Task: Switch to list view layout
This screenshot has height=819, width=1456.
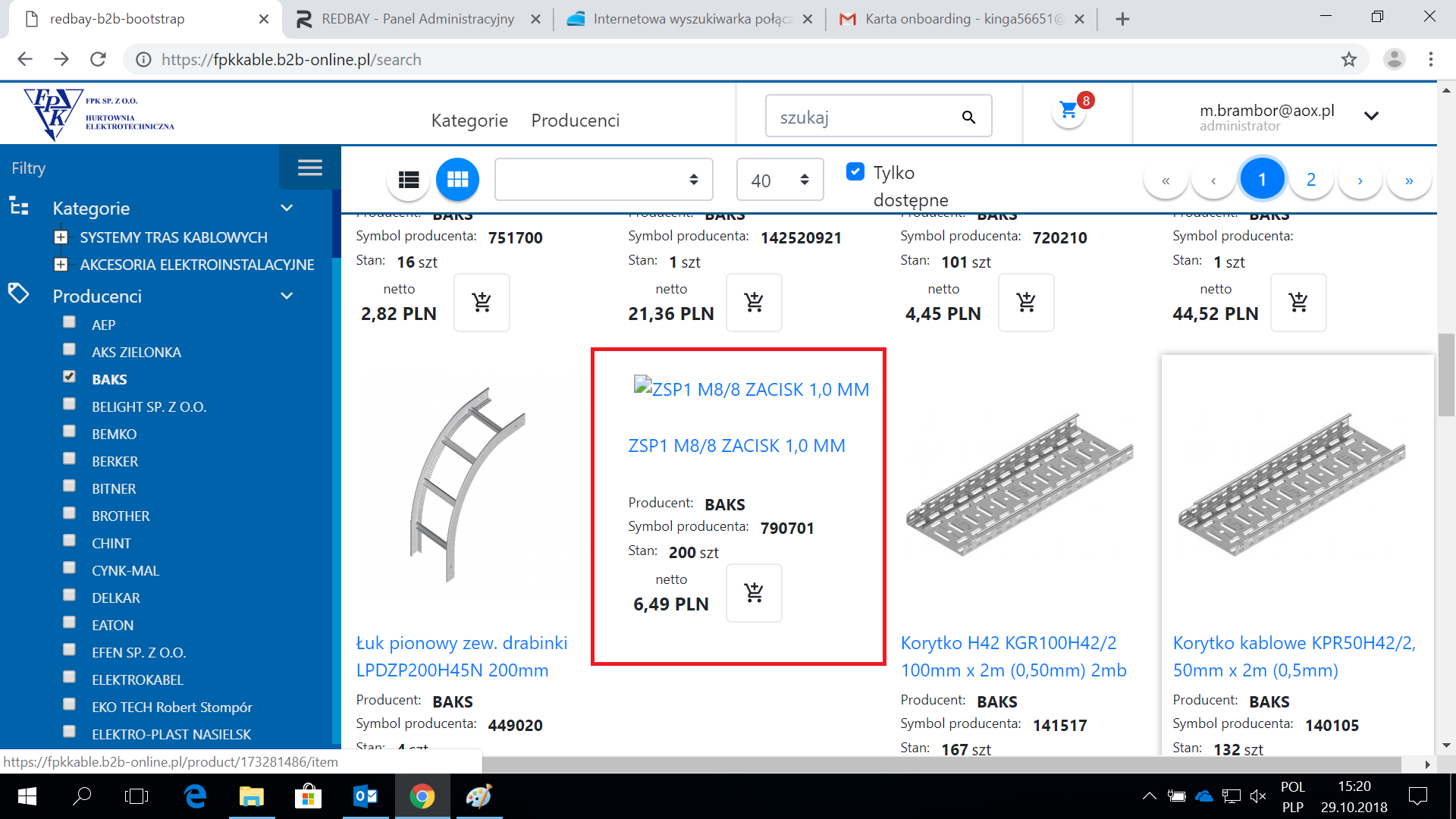Action: tap(408, 180)
